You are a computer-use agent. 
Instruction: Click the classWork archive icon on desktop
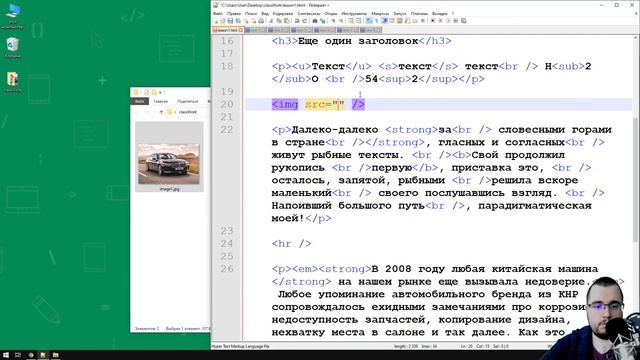click(12, 82)
